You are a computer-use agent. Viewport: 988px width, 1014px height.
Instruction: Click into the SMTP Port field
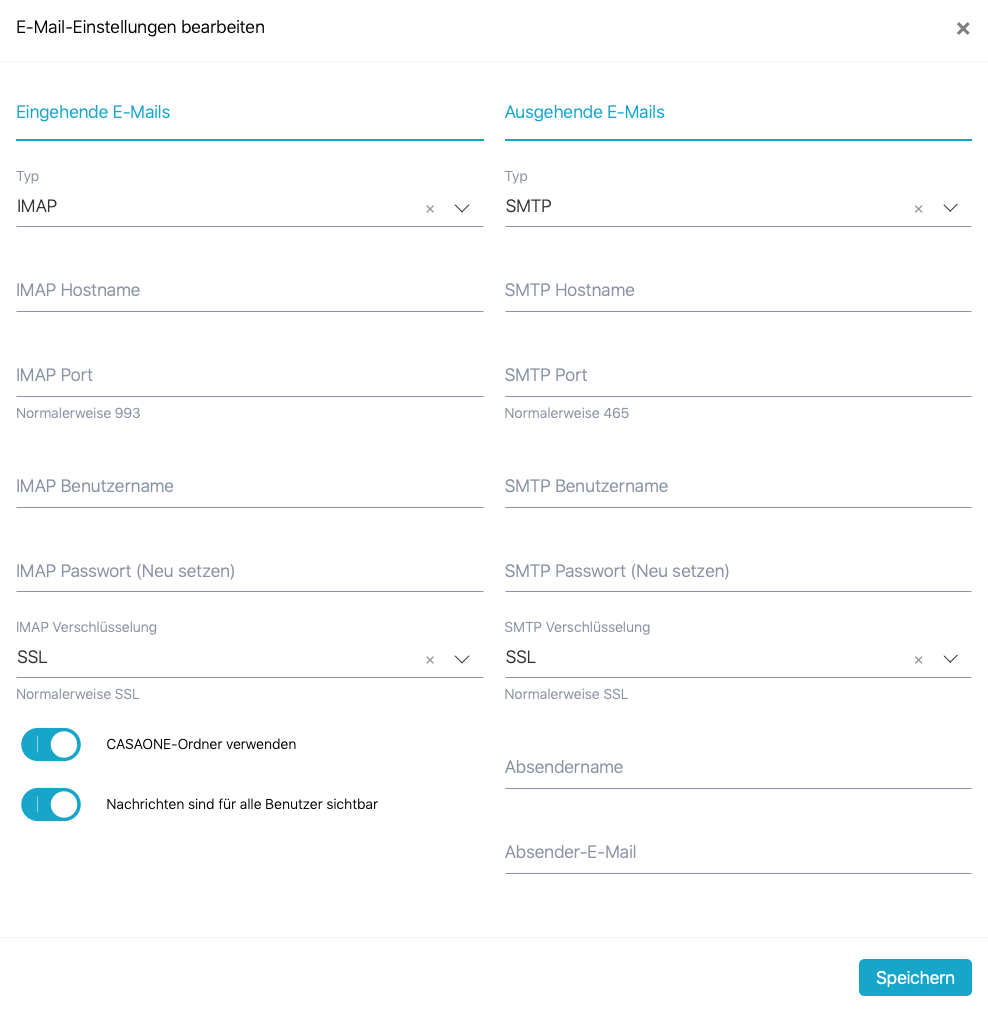click(738, 376)
